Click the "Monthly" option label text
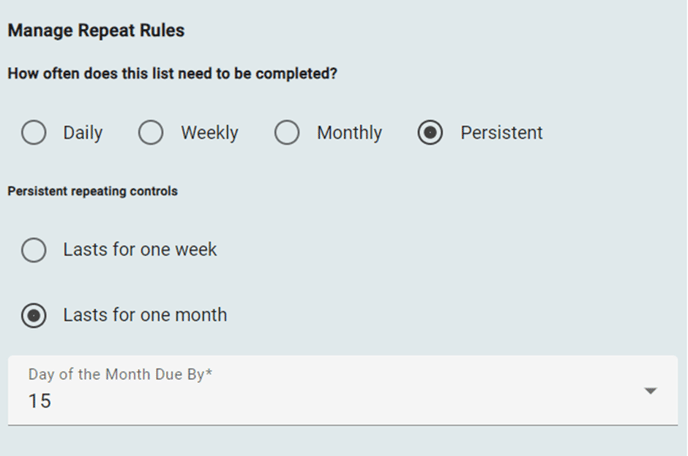 click(349, 133)
